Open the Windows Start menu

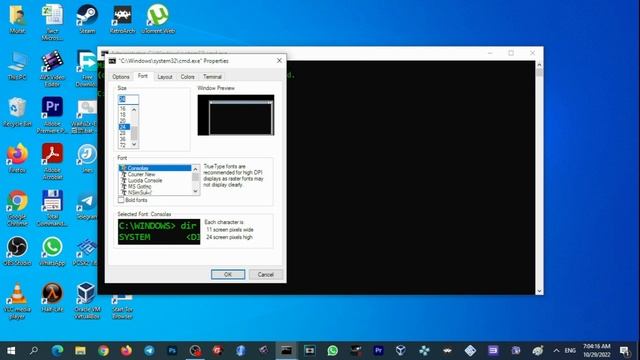(x=11, y=351)
